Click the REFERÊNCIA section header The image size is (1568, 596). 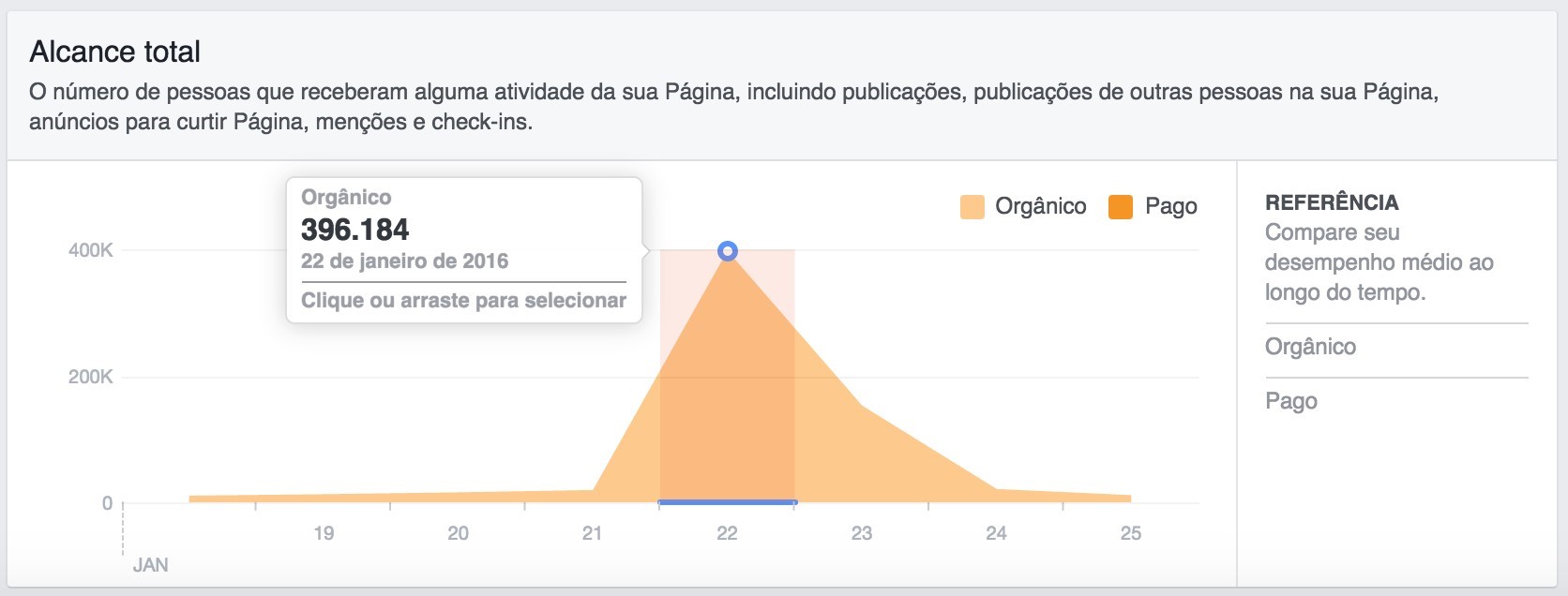1332,202
